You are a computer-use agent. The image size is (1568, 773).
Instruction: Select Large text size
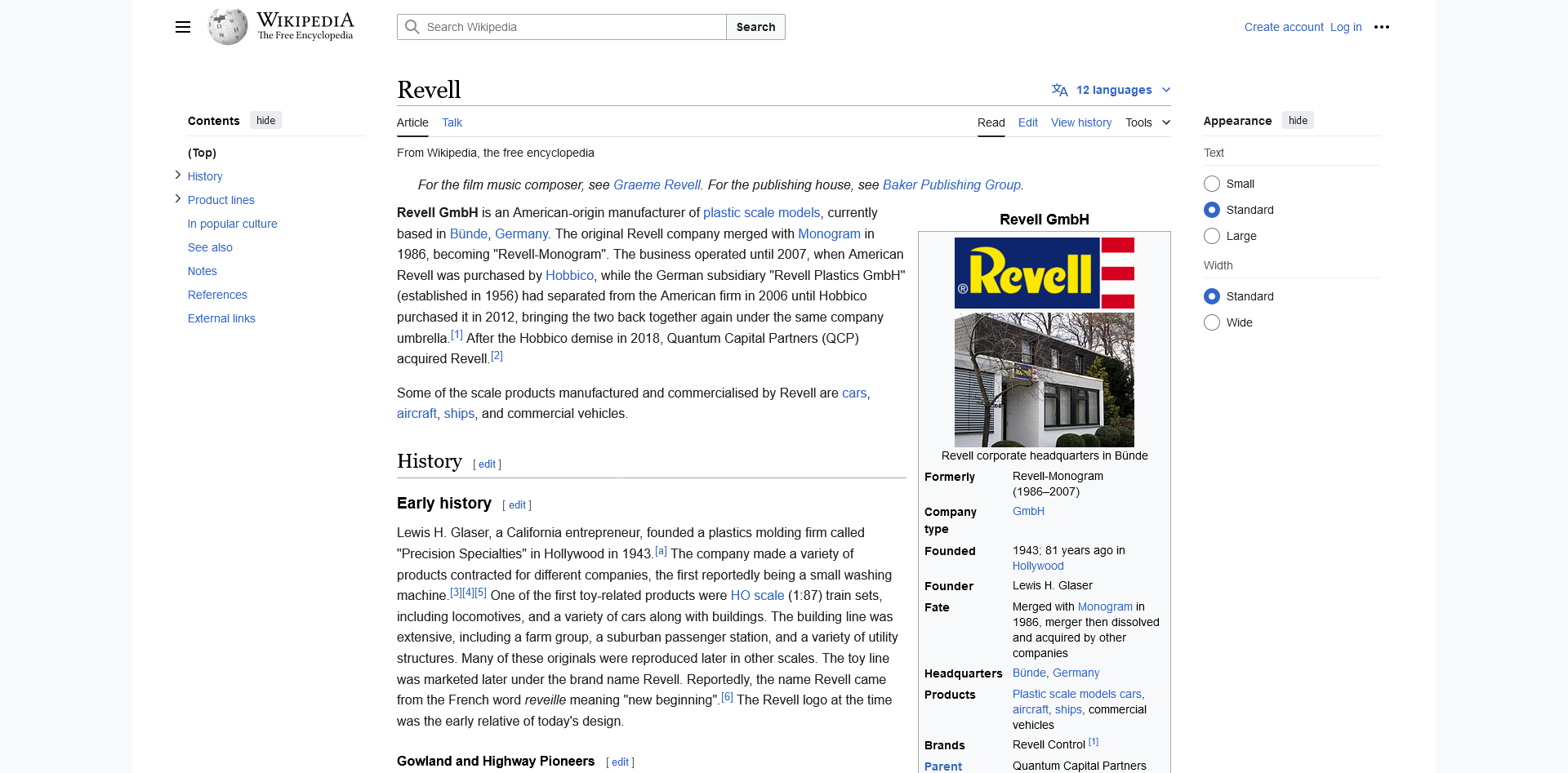[x=1212, y=236]
